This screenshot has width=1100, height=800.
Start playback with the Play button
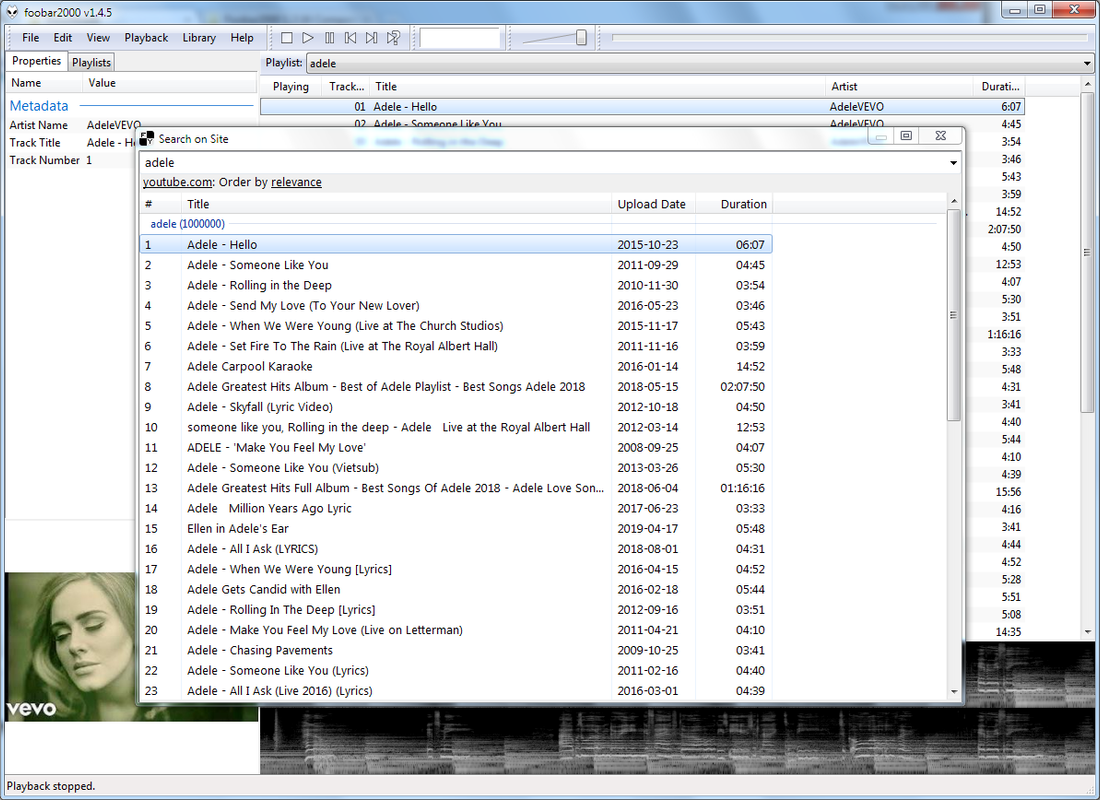click(307, 38)
